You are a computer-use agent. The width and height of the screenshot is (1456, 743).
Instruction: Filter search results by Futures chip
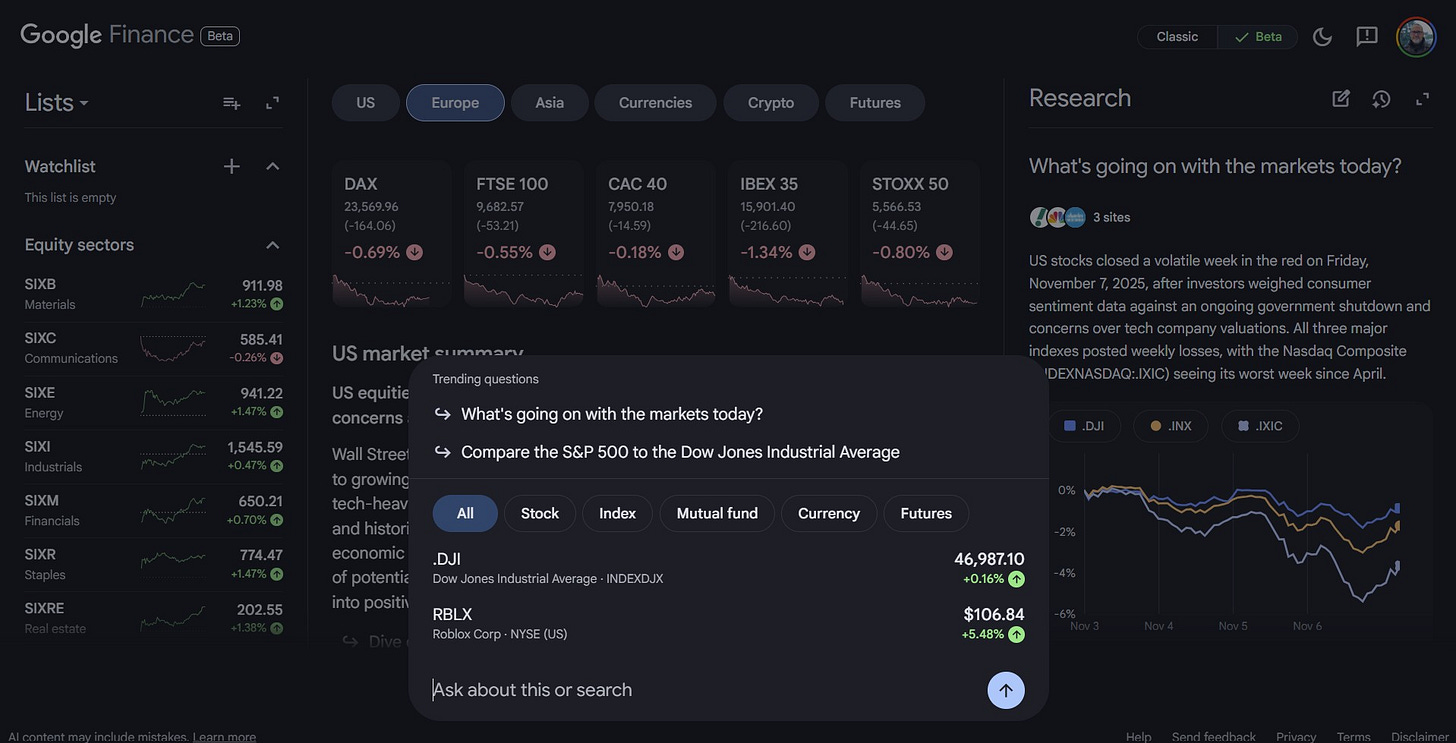click(926, 513)
